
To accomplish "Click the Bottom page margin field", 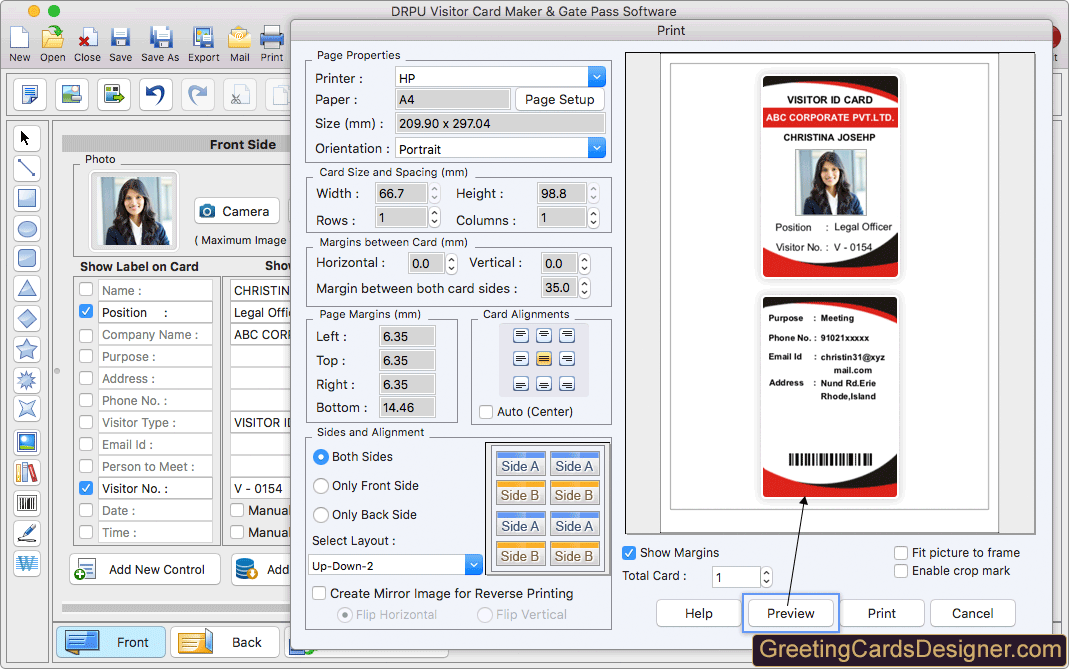I will tap(407, 407).
